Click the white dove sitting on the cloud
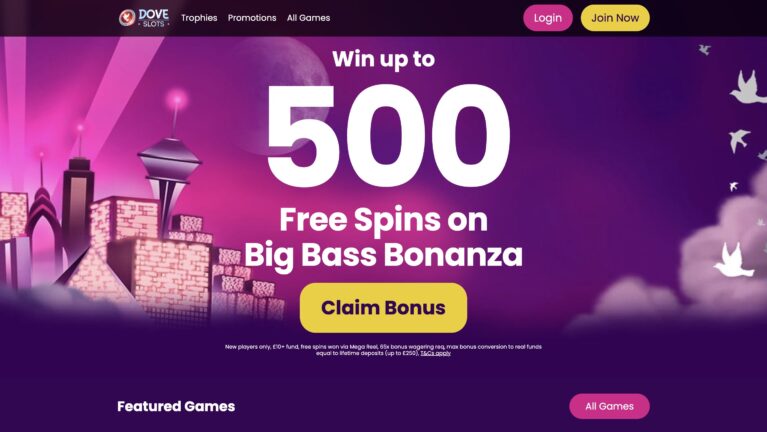 733,259
